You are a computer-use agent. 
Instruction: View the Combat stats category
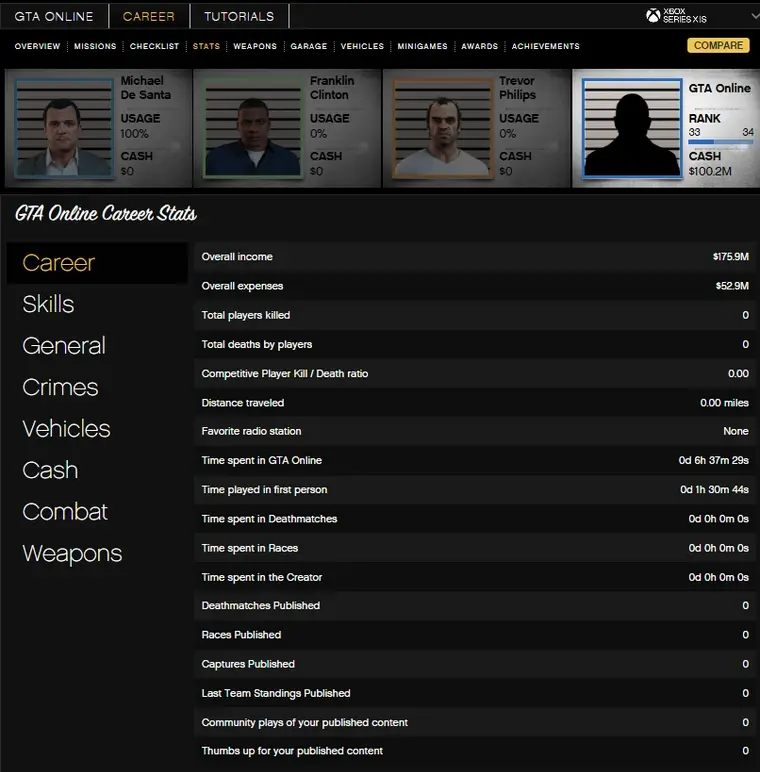tap(65, 512)
